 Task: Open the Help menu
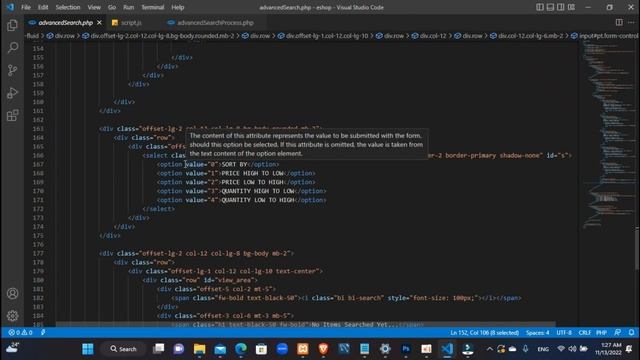[178, 7]
